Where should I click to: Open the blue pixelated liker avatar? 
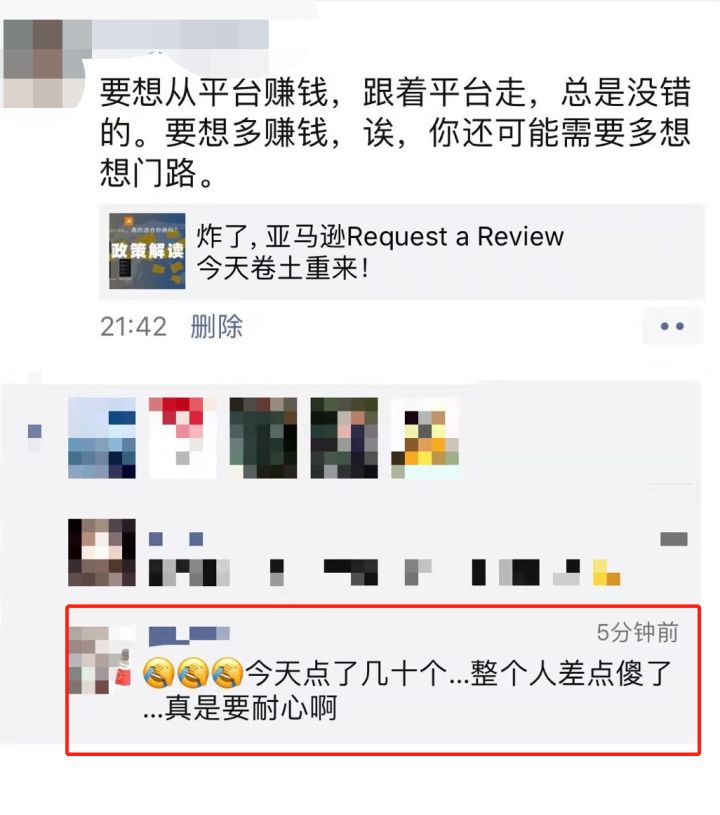102,438
